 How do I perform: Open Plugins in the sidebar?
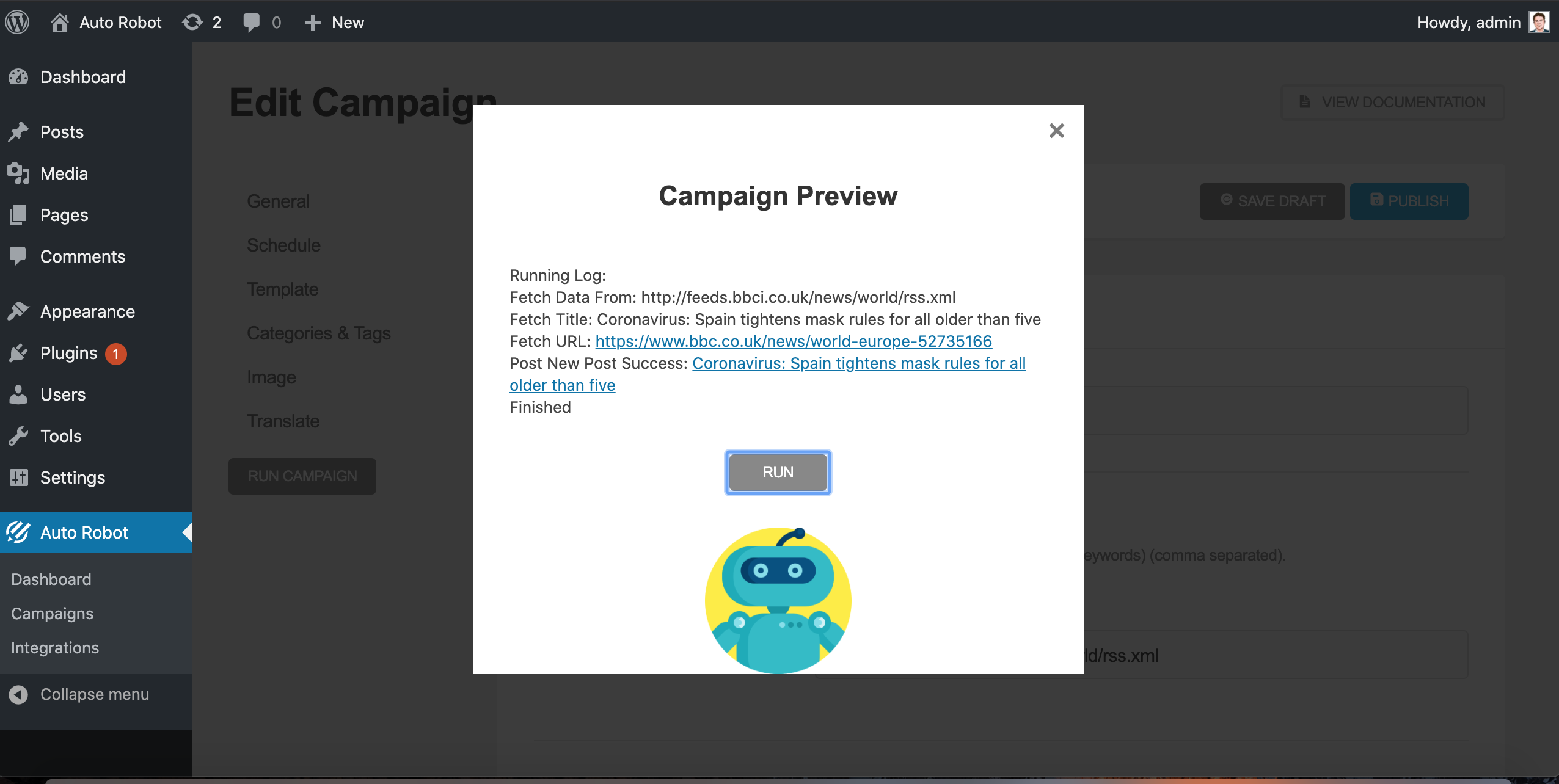pos(68,353)
